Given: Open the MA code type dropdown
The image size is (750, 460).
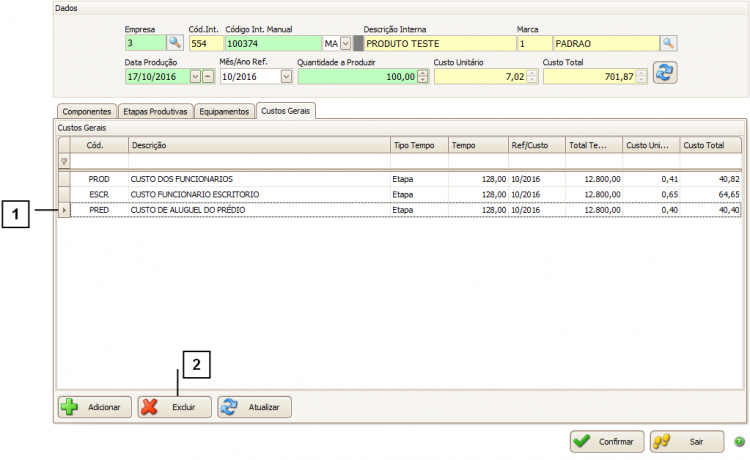Looking at the screenshot, I should [345, 43].
